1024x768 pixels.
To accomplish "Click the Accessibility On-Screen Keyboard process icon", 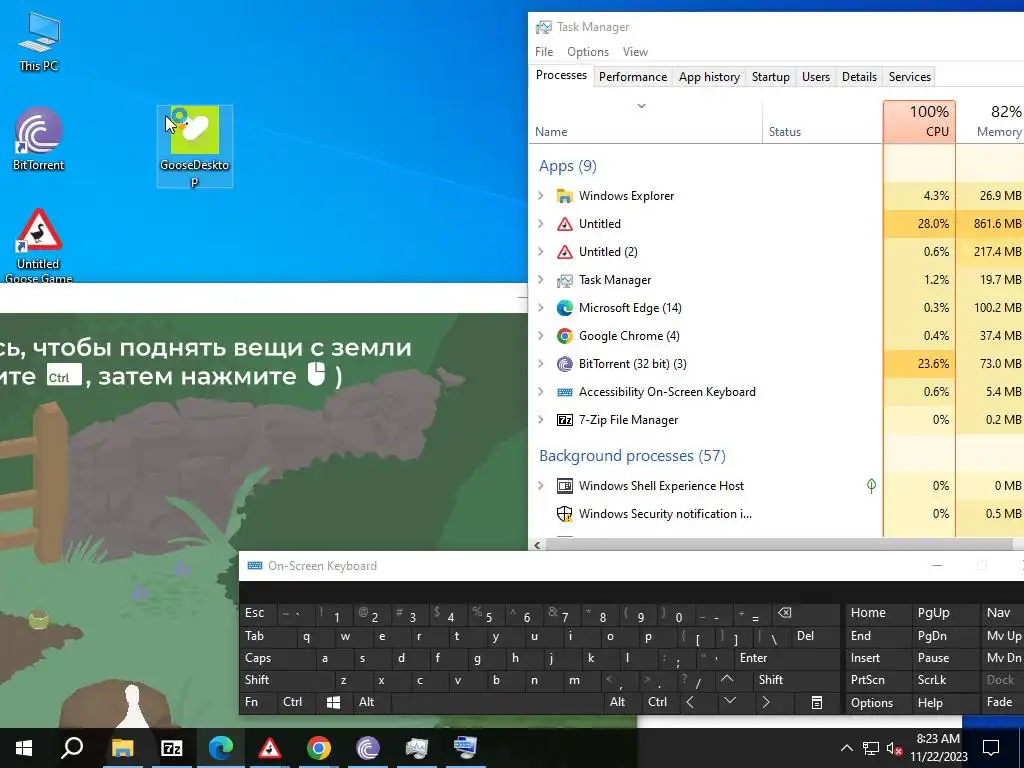I will pos(564,392).
